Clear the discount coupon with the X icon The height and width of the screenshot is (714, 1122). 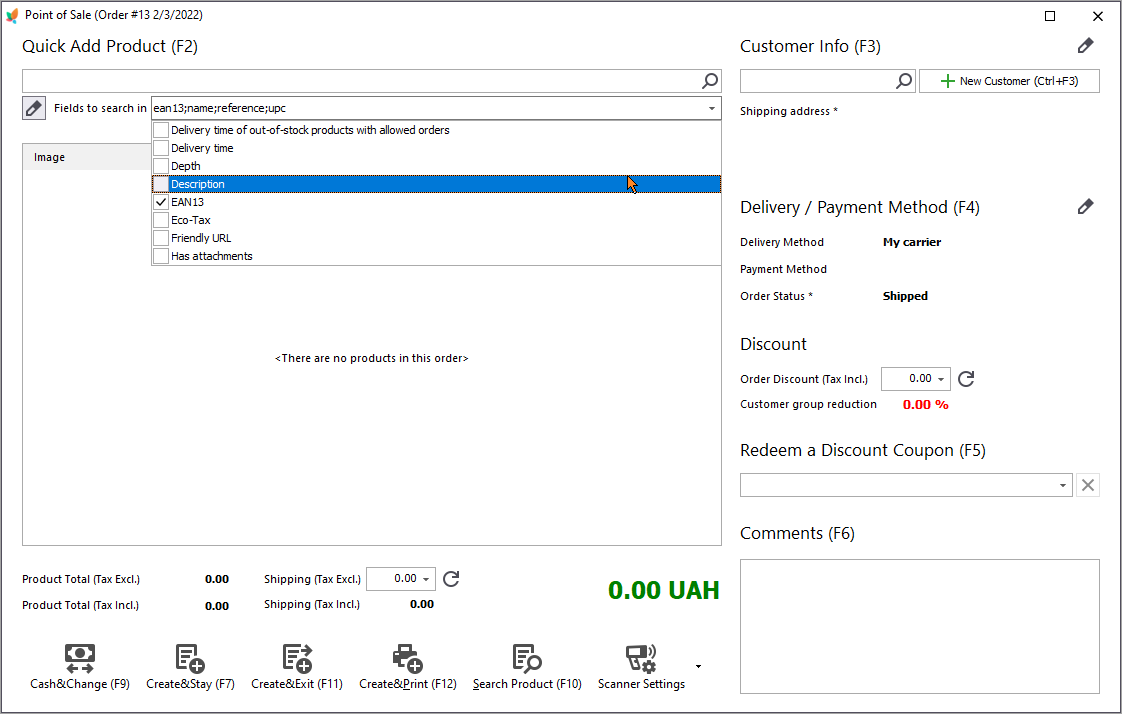[x=1088, y=485]
